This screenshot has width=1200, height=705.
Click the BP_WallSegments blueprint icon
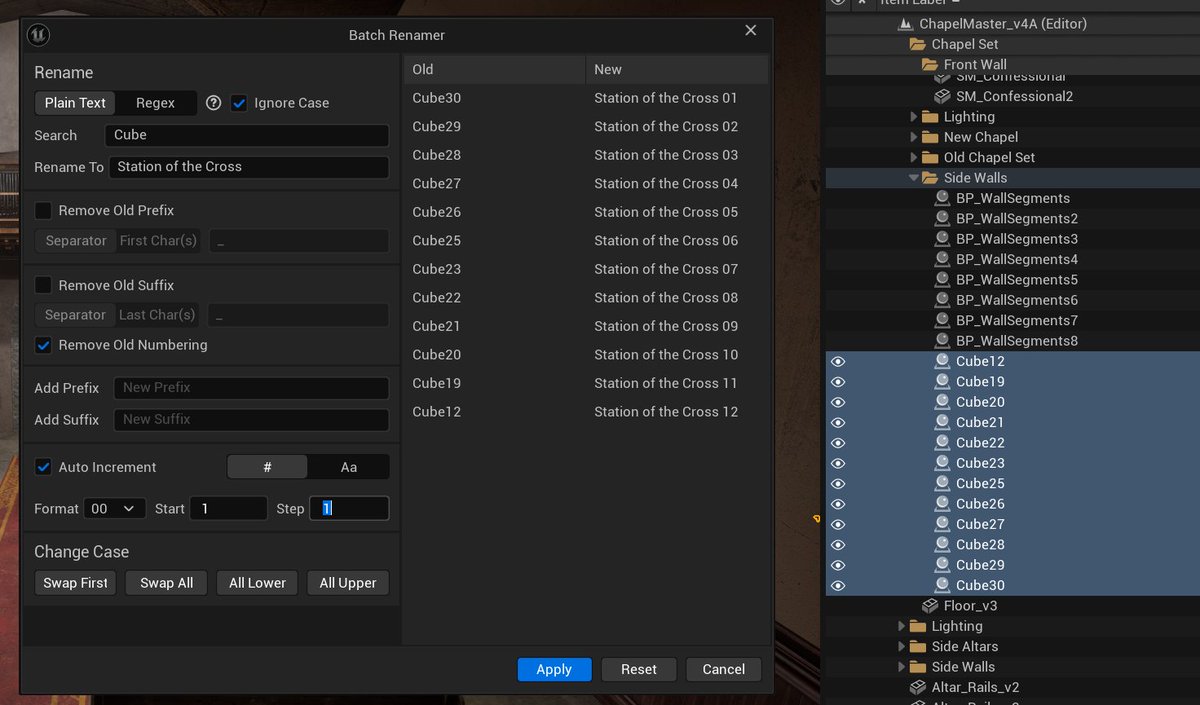pyautogui.click(x=942, y=198)
